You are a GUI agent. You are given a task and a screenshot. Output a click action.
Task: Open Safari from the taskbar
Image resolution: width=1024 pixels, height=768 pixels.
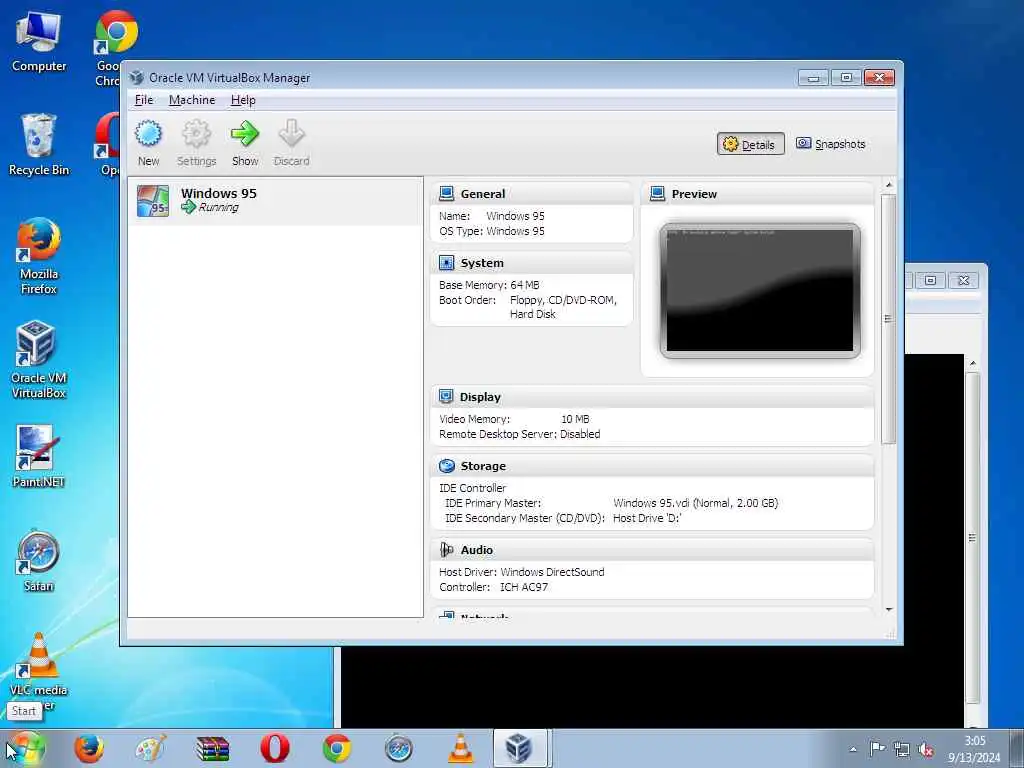pos(398,748)
